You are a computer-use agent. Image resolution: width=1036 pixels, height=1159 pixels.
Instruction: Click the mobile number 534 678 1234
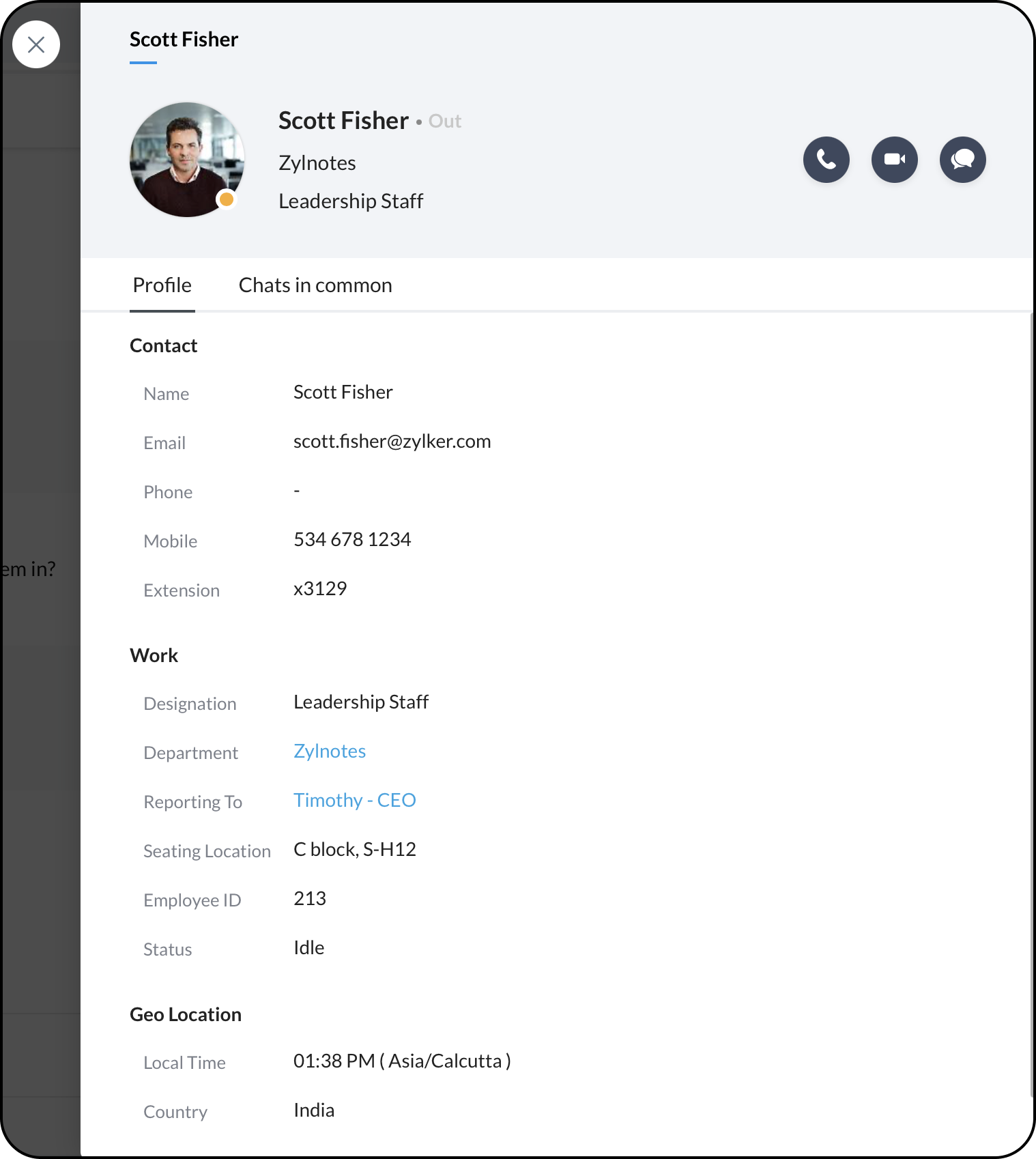[352, 540]
